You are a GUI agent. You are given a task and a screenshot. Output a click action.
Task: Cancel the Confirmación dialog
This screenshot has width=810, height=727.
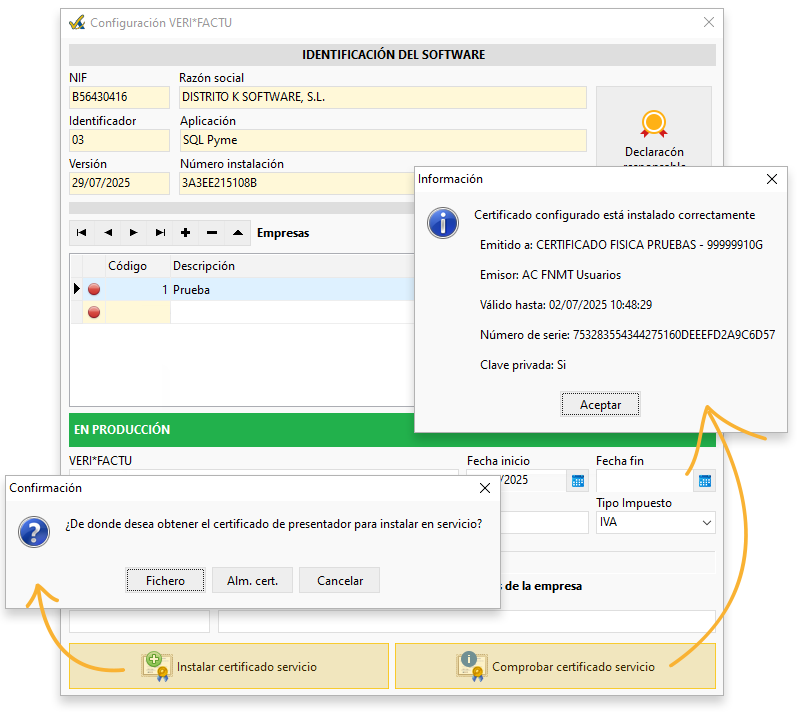tap(340, 580)
